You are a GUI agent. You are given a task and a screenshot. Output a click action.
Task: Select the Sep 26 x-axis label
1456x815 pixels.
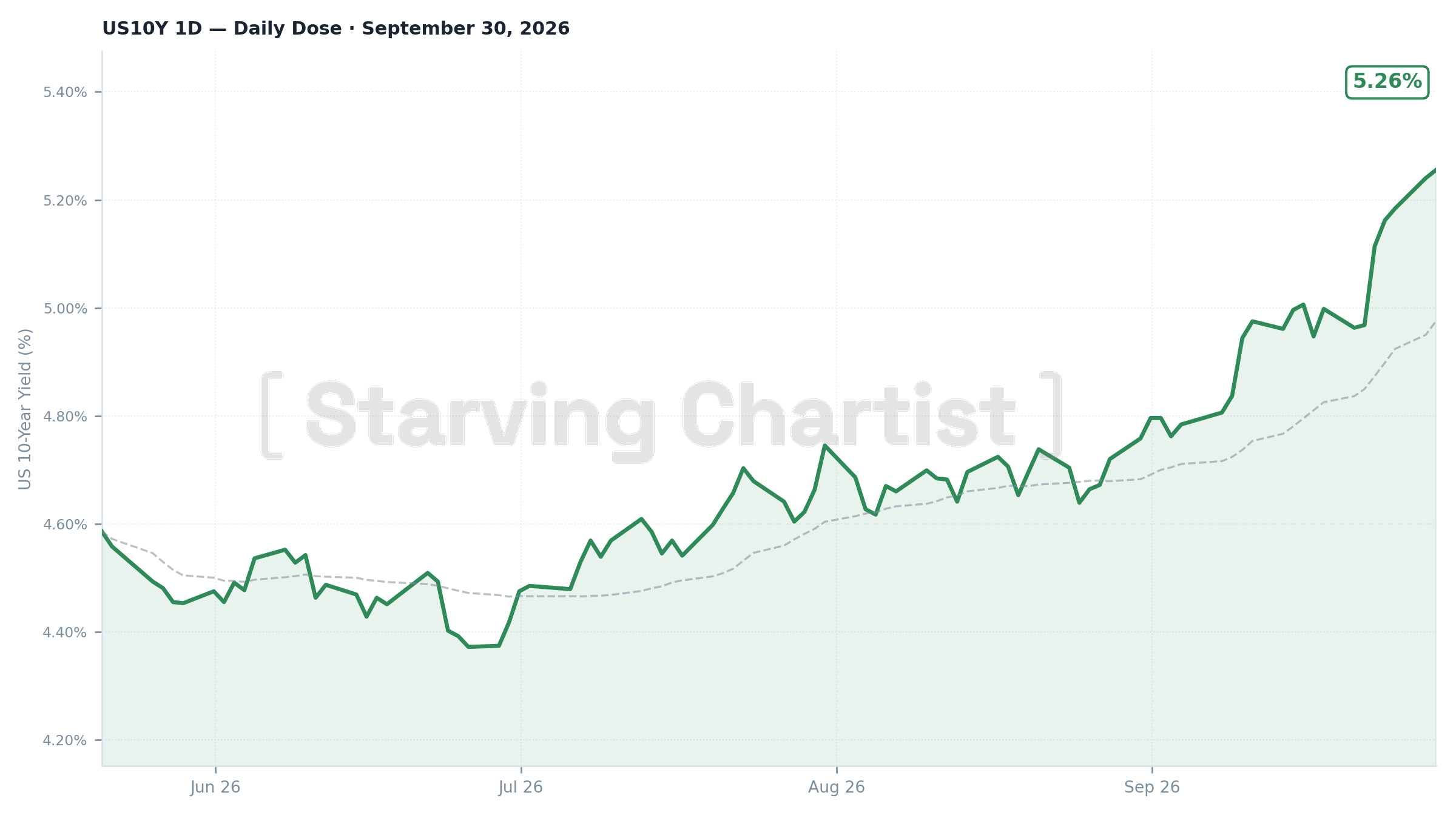pyautogui.click(x=1152, y=787)
